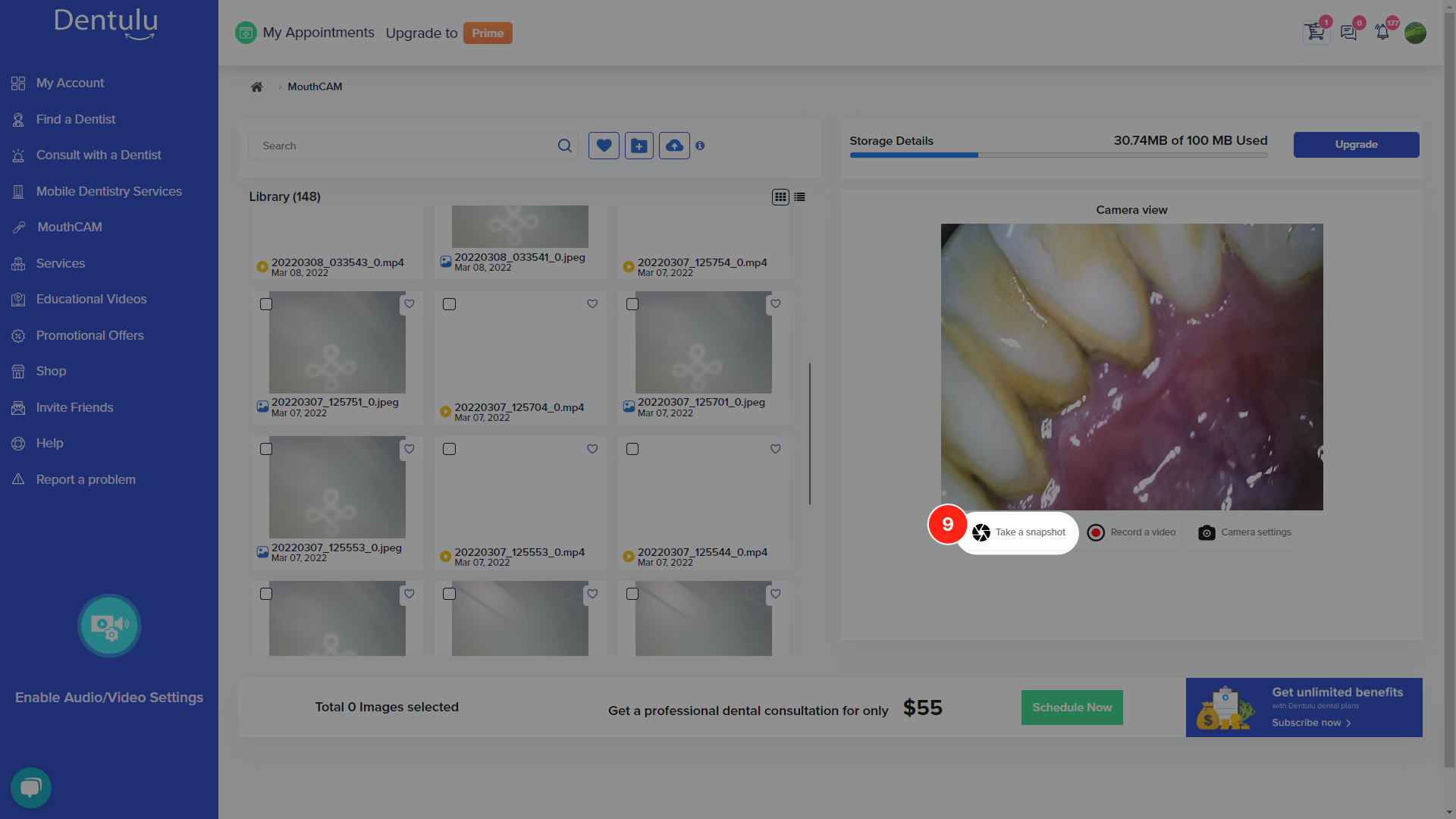Toggle favorite on 20220307_125701_0.jpeg
The width and height of the screenshot is (1456, 819).
776,304
